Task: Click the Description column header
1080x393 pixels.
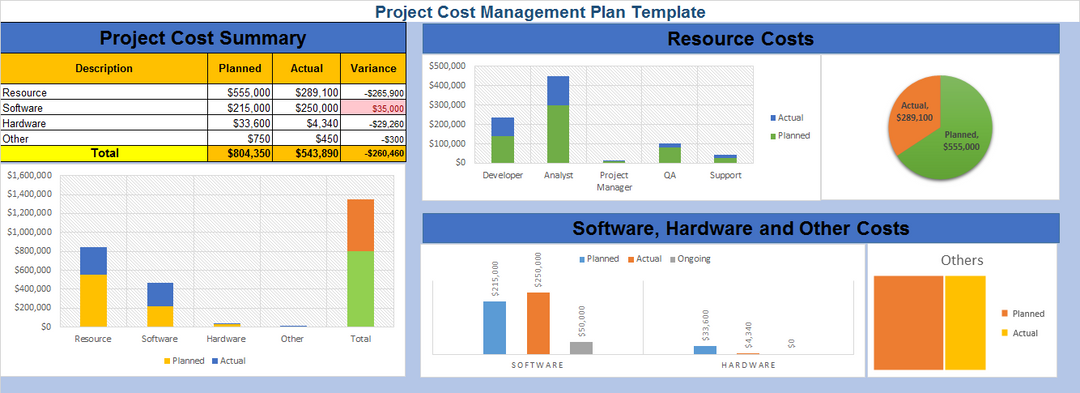Action: tap(104, 68)
